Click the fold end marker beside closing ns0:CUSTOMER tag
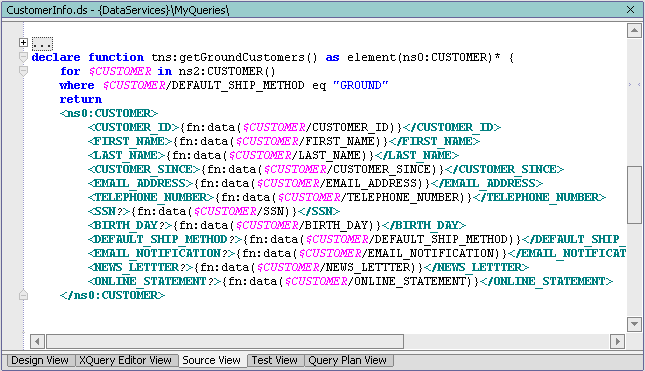645x371 pixels. (x=23, y=295)
